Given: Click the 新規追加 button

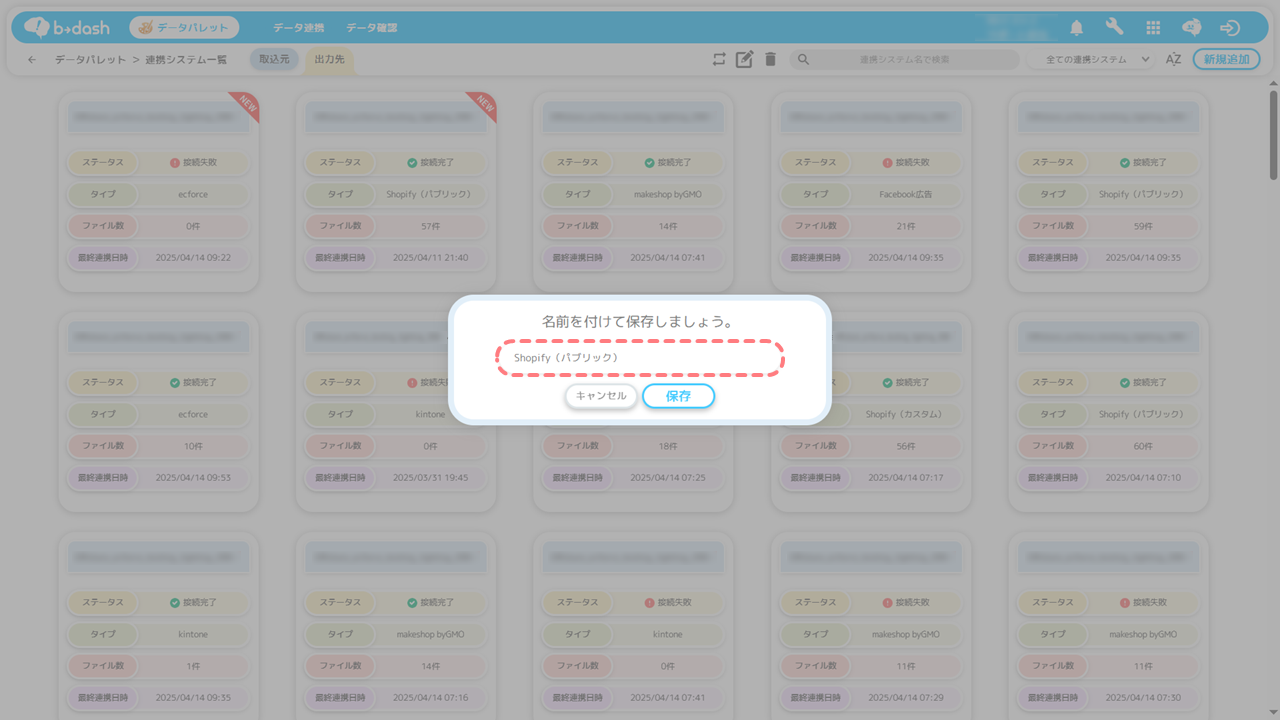Looking at the screenshot, I should tap(1226, 60).
